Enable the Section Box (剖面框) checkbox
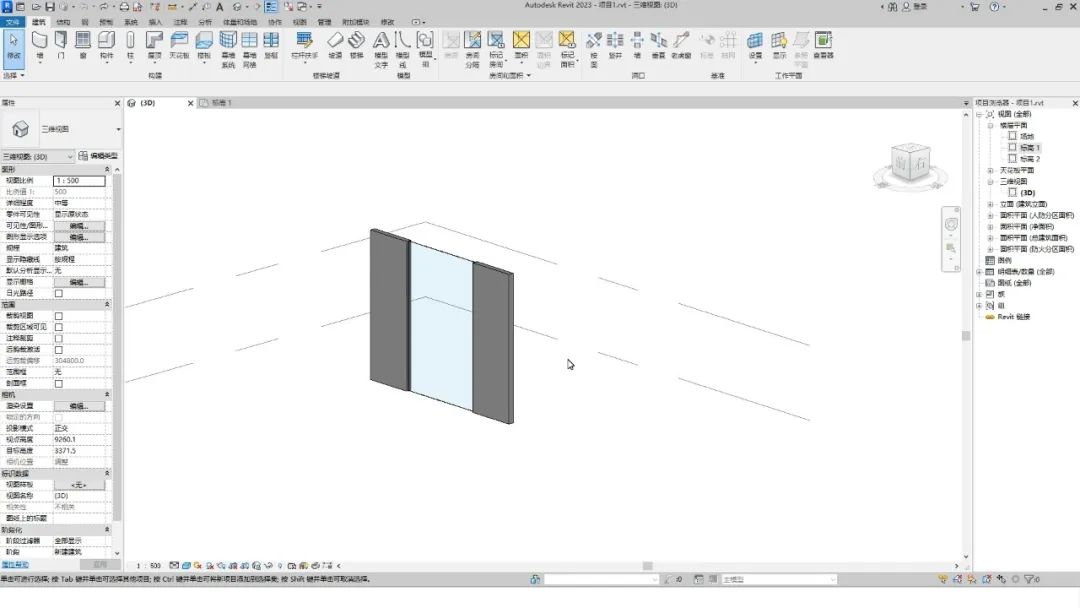This screenshot has width=1080, height=608. [59, 384]
